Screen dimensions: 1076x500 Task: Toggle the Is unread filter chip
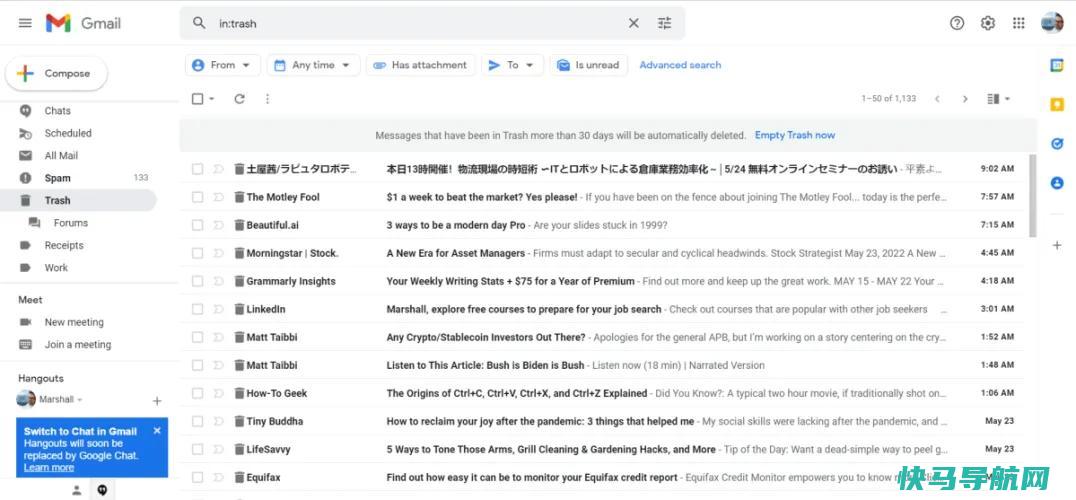tap(588, 65)
